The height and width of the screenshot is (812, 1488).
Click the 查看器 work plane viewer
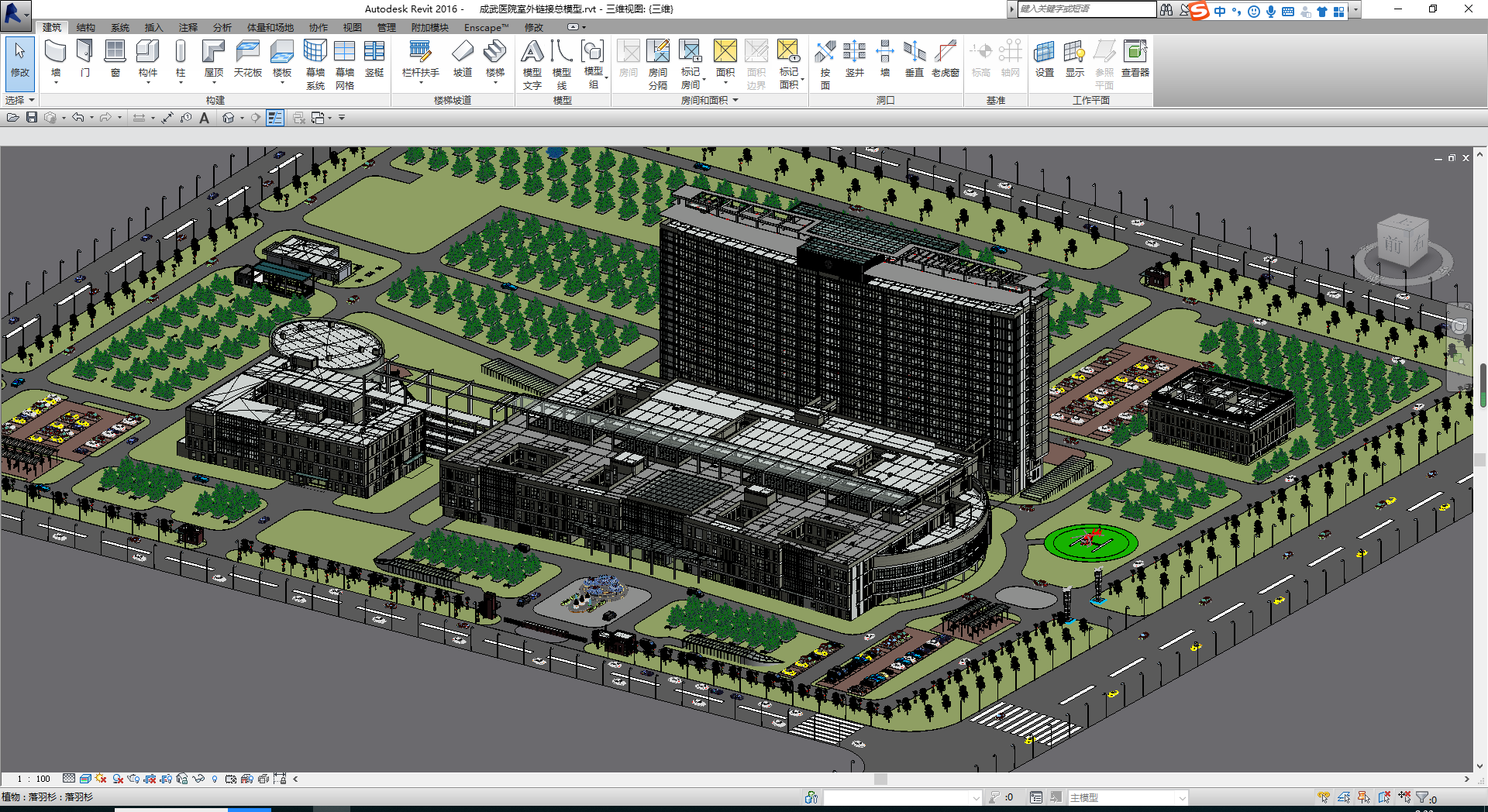pyautogui.click(x=1135, y=59)
